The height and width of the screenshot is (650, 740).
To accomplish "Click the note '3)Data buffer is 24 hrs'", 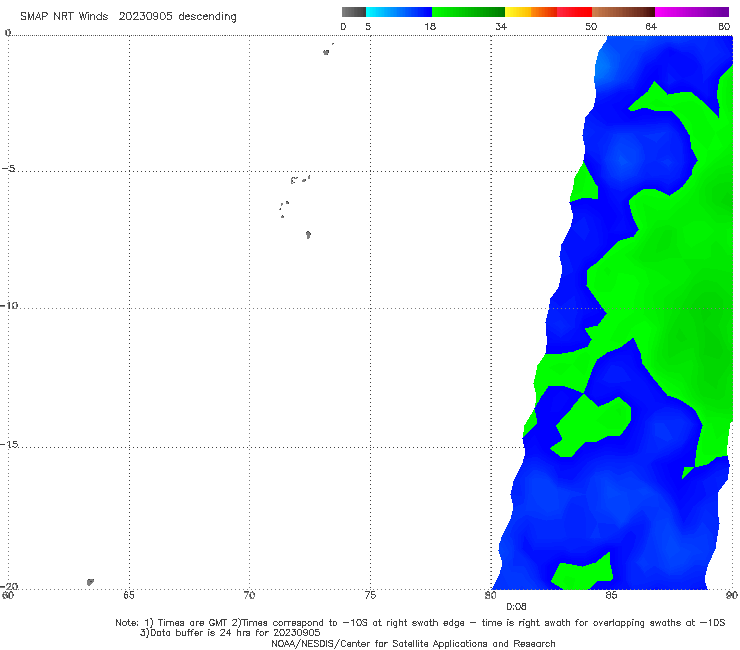I will pyautogui.click(x=230, y=633).
